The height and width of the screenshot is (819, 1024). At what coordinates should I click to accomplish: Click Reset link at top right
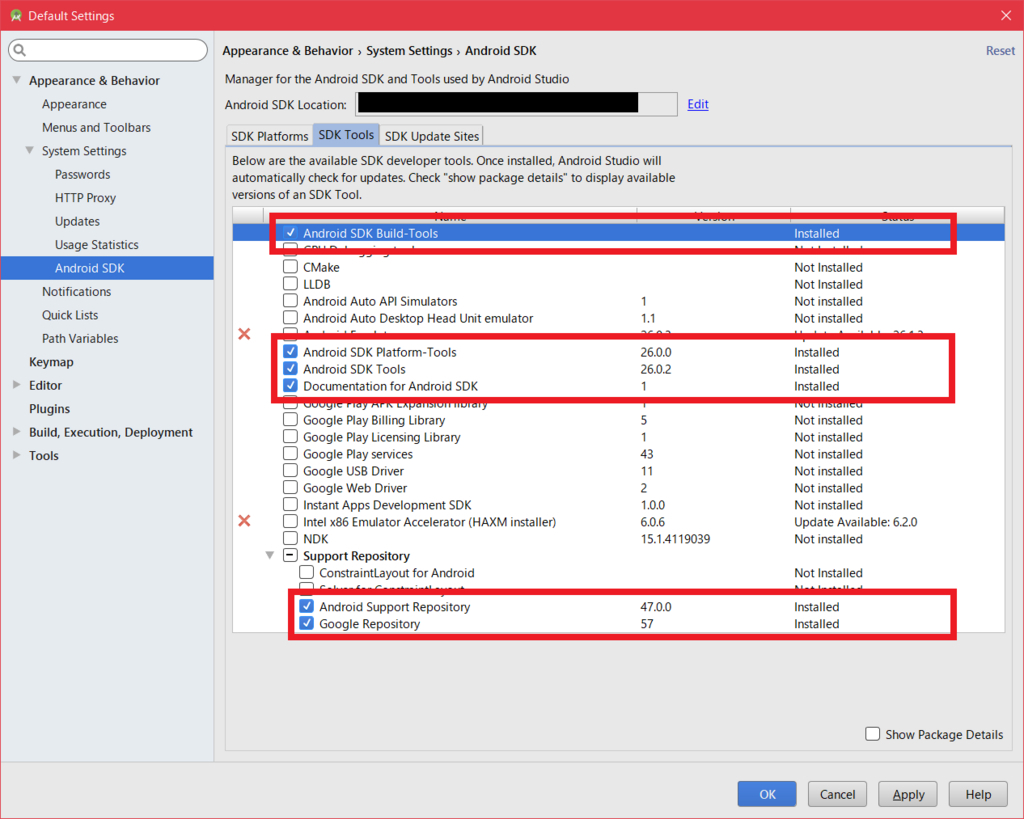pyautogui.click(x=1000, y=51)
